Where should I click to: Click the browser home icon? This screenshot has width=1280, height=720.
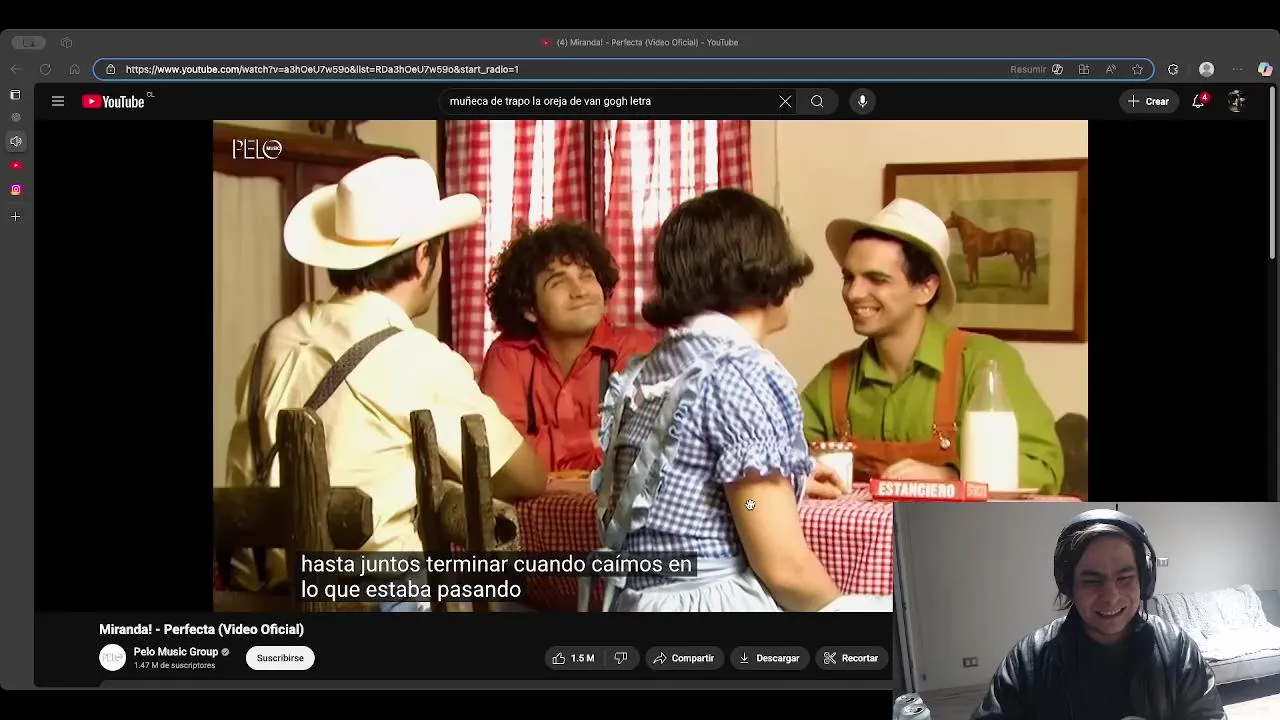click(x=74, y=69)
